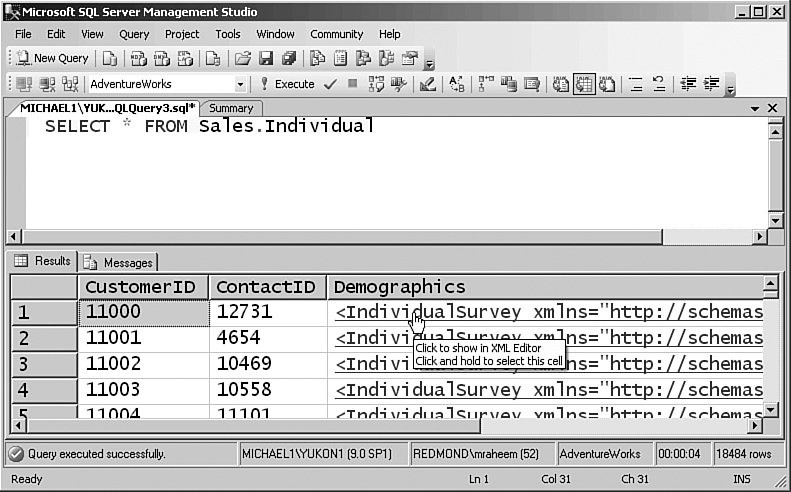The width and height of the screenshot is (791, 492).
Task: Open the Object Explorer window
Action: click(363, 59)
